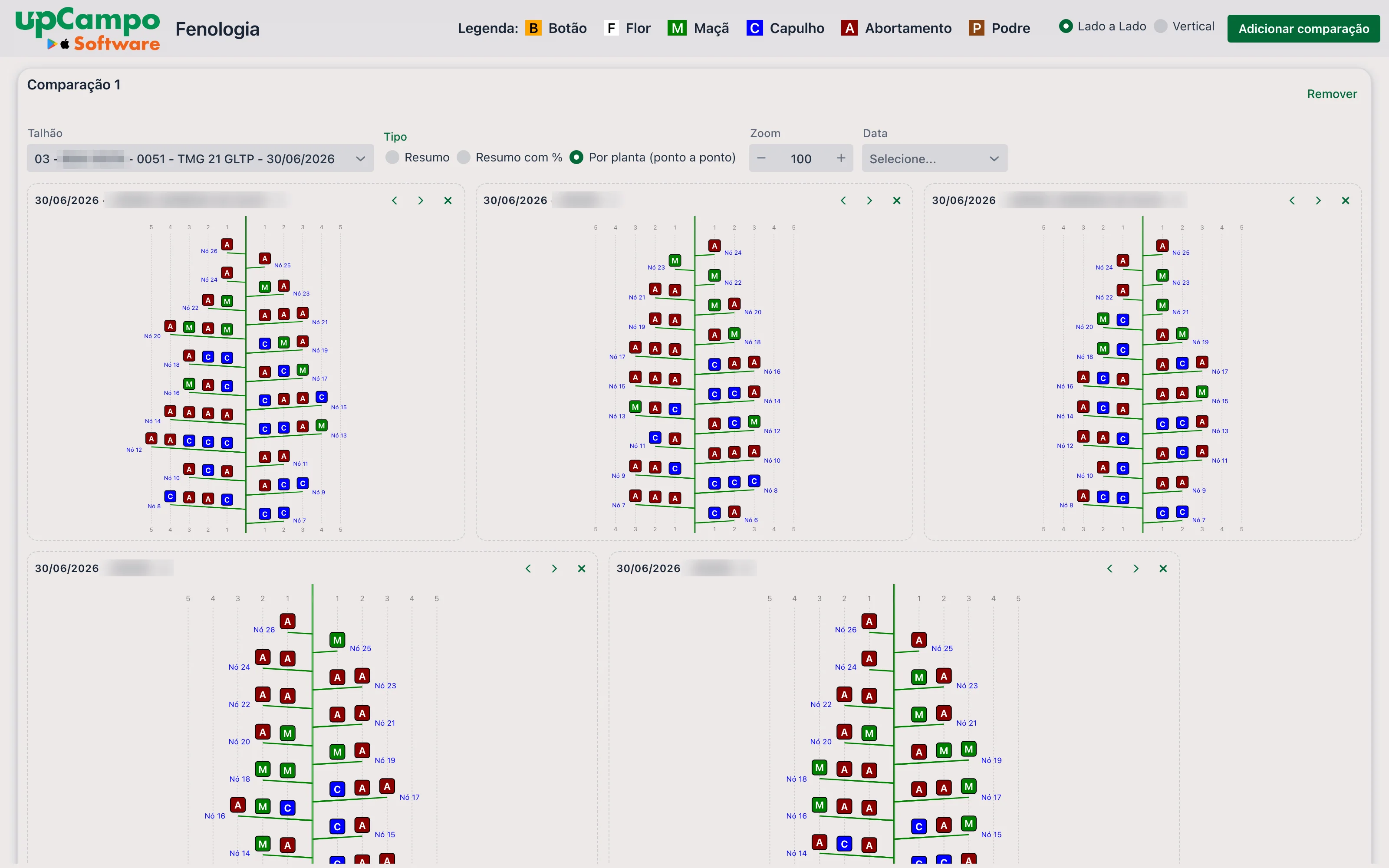This screenshot has width=1389, height=868.
Task: Click the Adicionar comparação button
Action: point(1303,29)
